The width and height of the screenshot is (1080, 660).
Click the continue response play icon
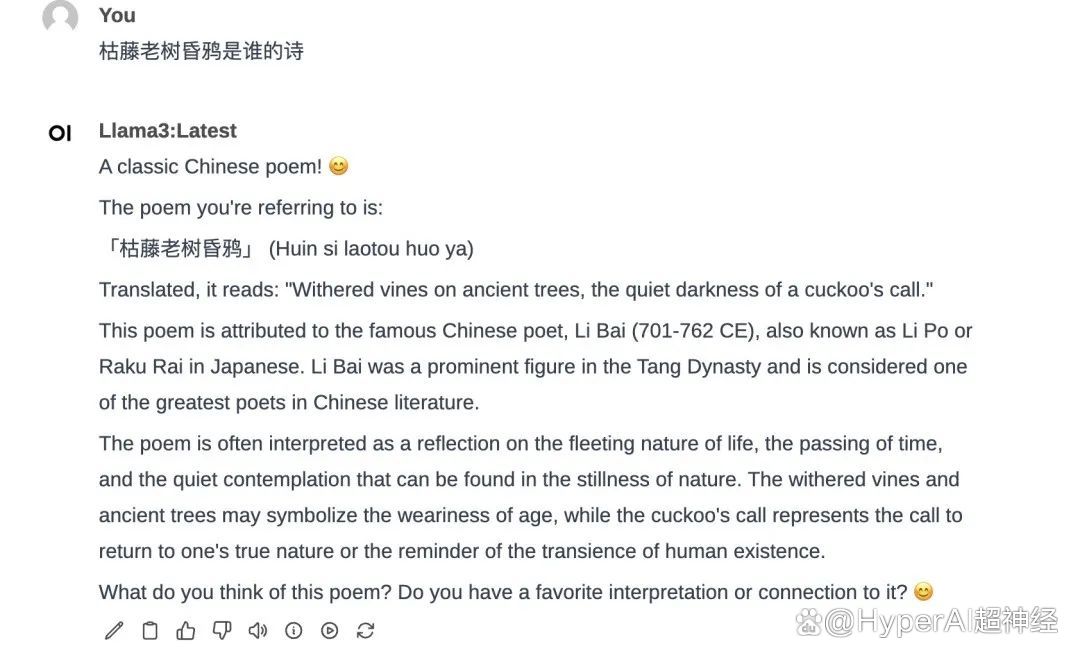coord(329,630)
